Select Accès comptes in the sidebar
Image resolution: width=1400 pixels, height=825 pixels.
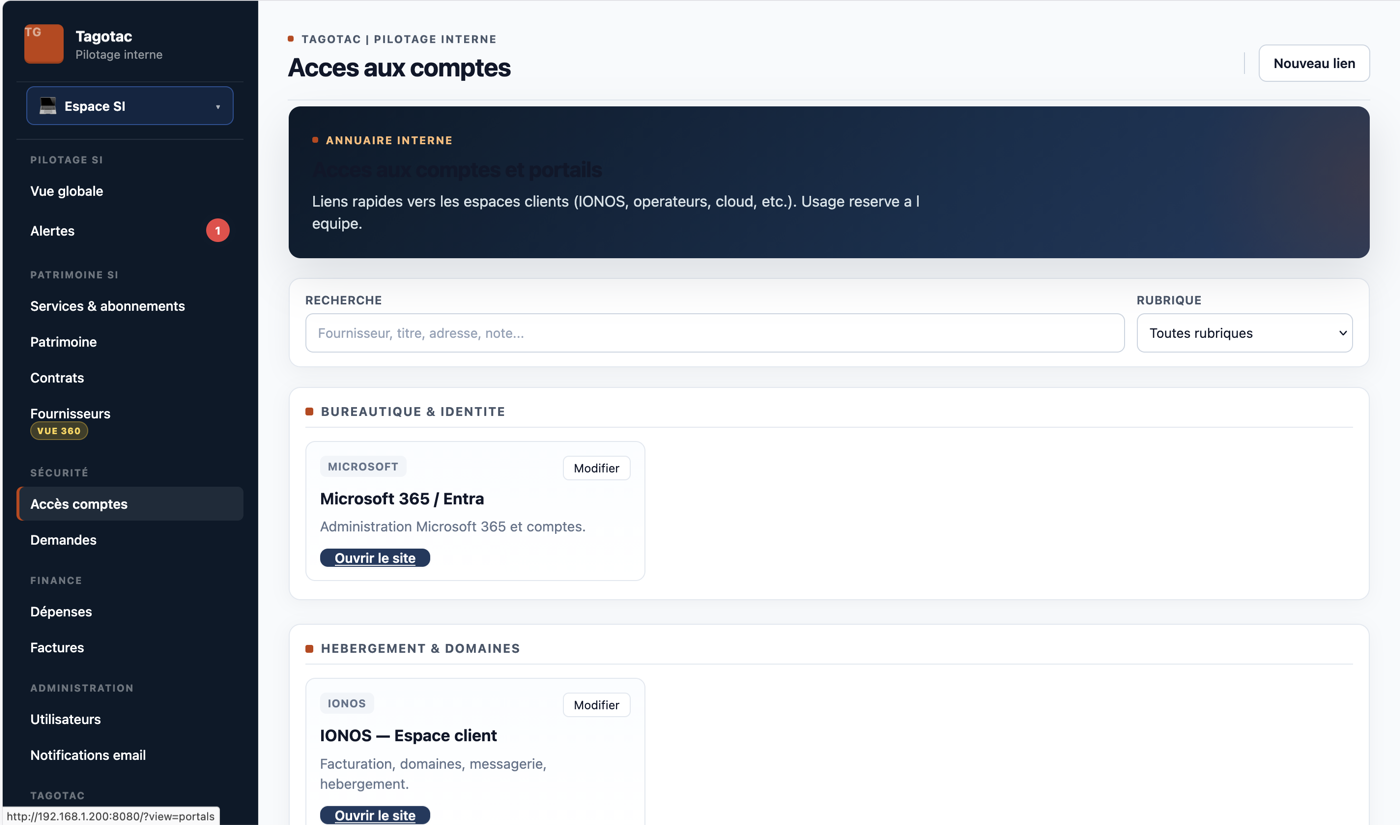tap(130, 504)
